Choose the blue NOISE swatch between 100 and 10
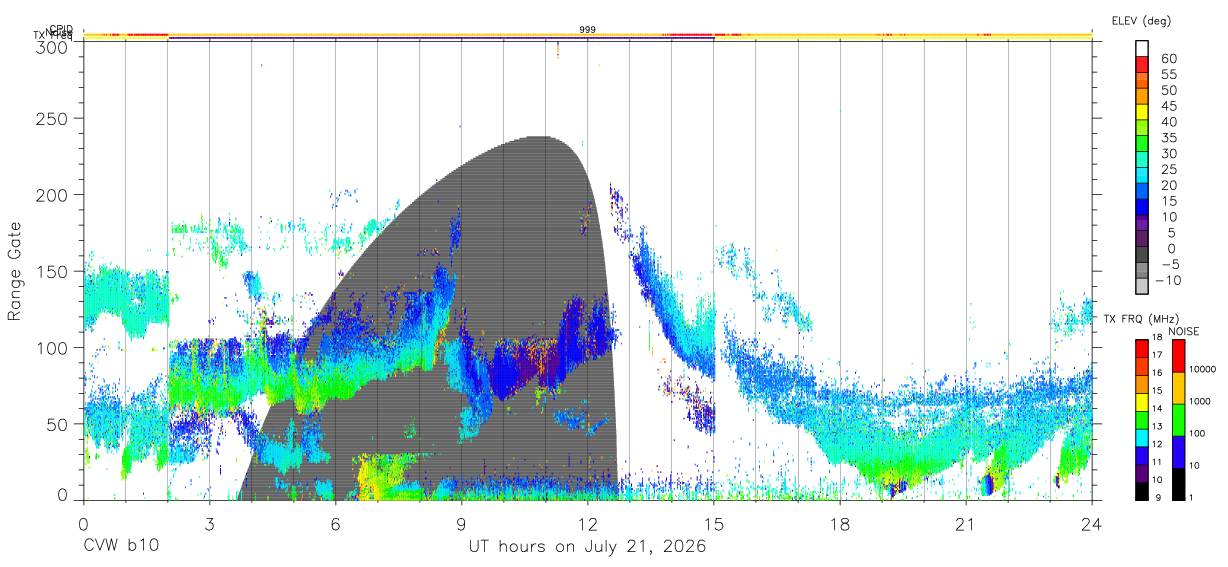Viewport: 1228px width, 567px height. pyautogui.click(x=1178, y=452)
